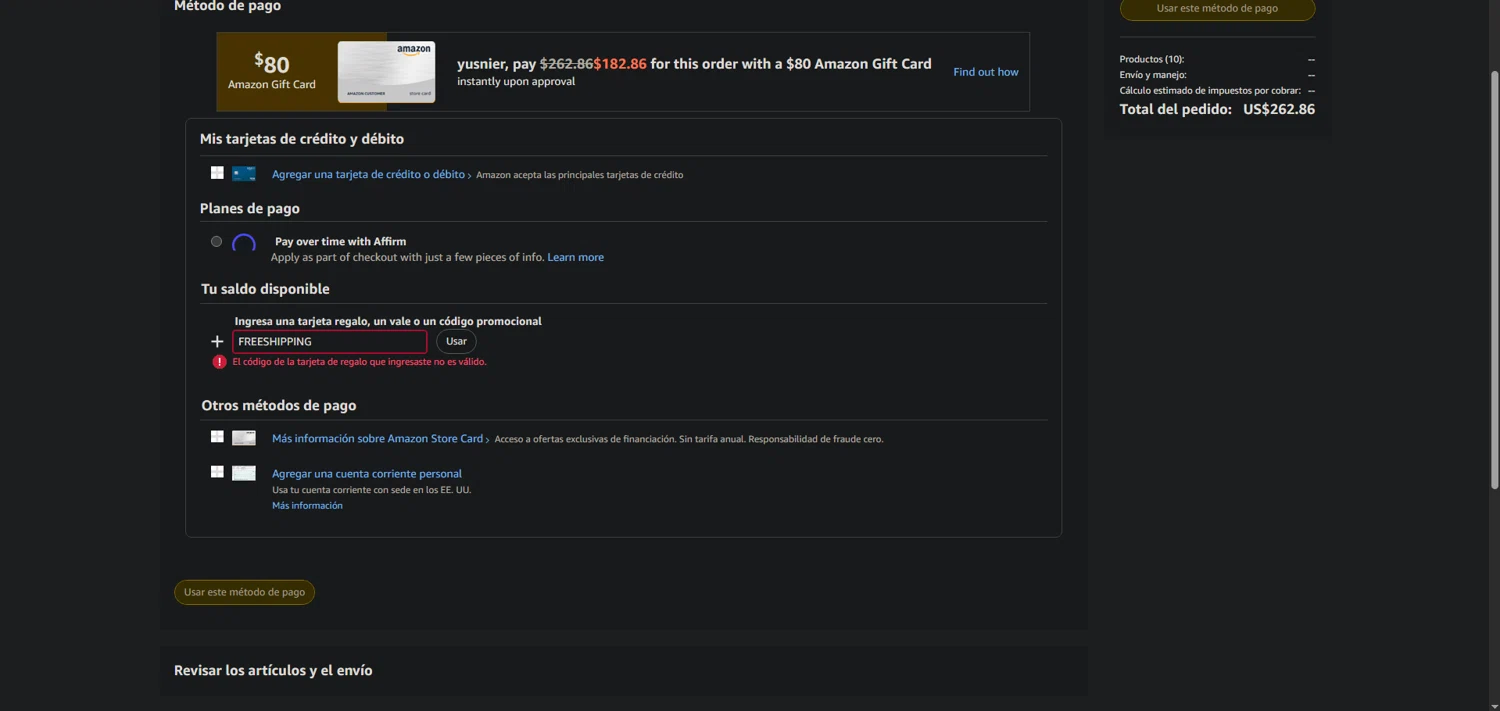This screenshot has width=1500, height=711.
Task: Click the plus icon next to gift code field
Action: (217, 341)
